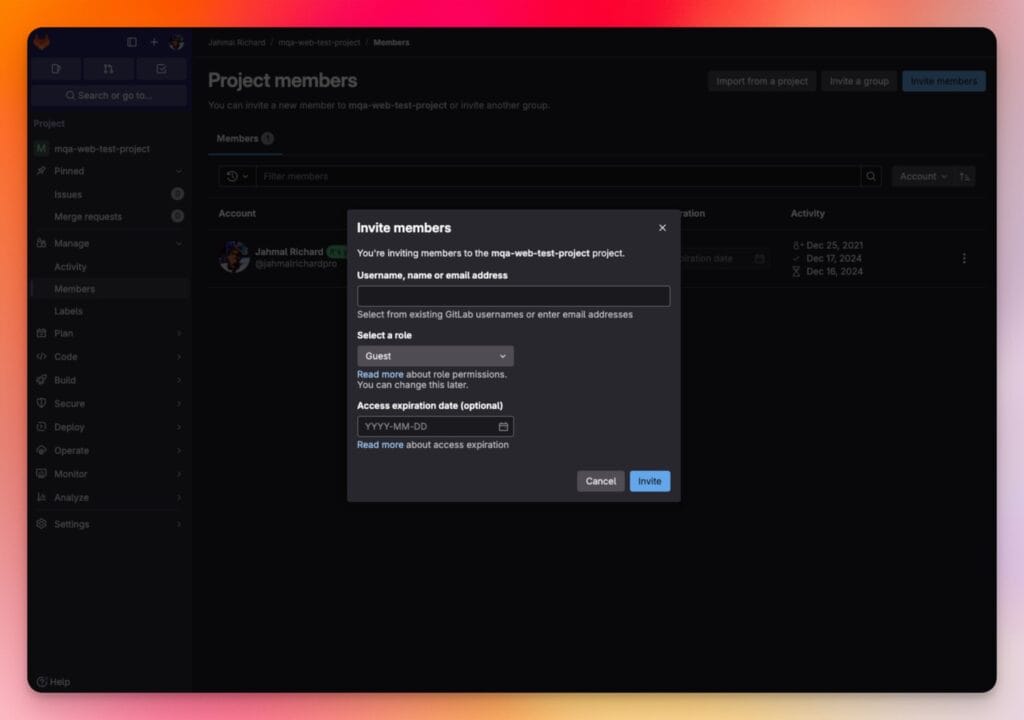Viewport: 1024px width, 720px height.
Task: Confirm with the blue Invite button
Action: [649, 481]
